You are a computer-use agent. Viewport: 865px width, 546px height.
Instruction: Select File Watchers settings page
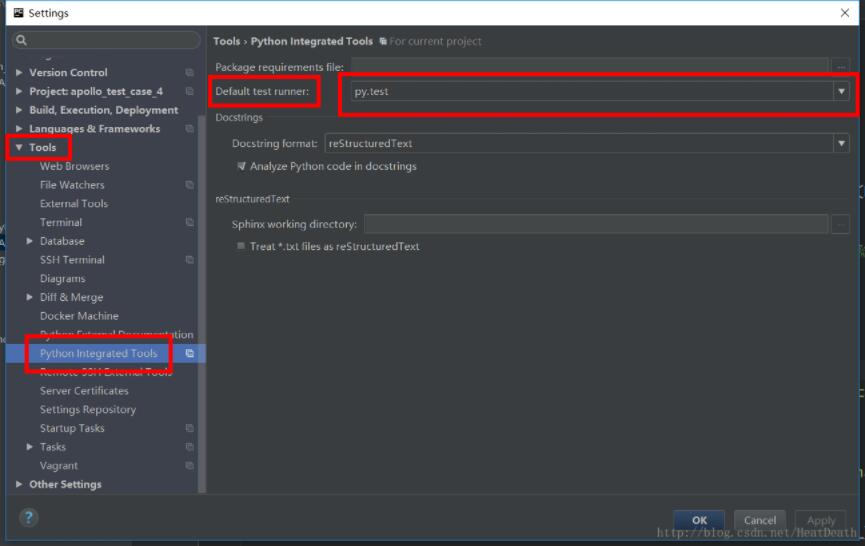point(72,185)
